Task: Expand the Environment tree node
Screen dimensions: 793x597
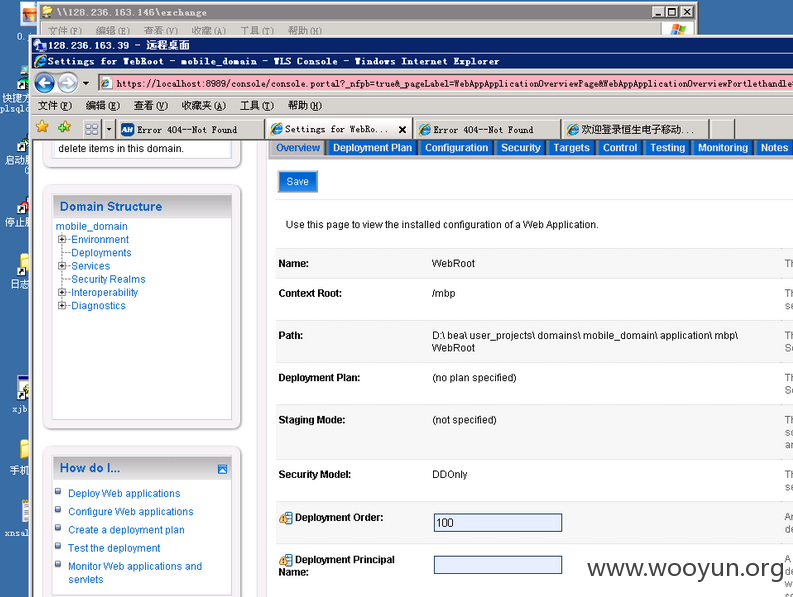Action: 62,239
